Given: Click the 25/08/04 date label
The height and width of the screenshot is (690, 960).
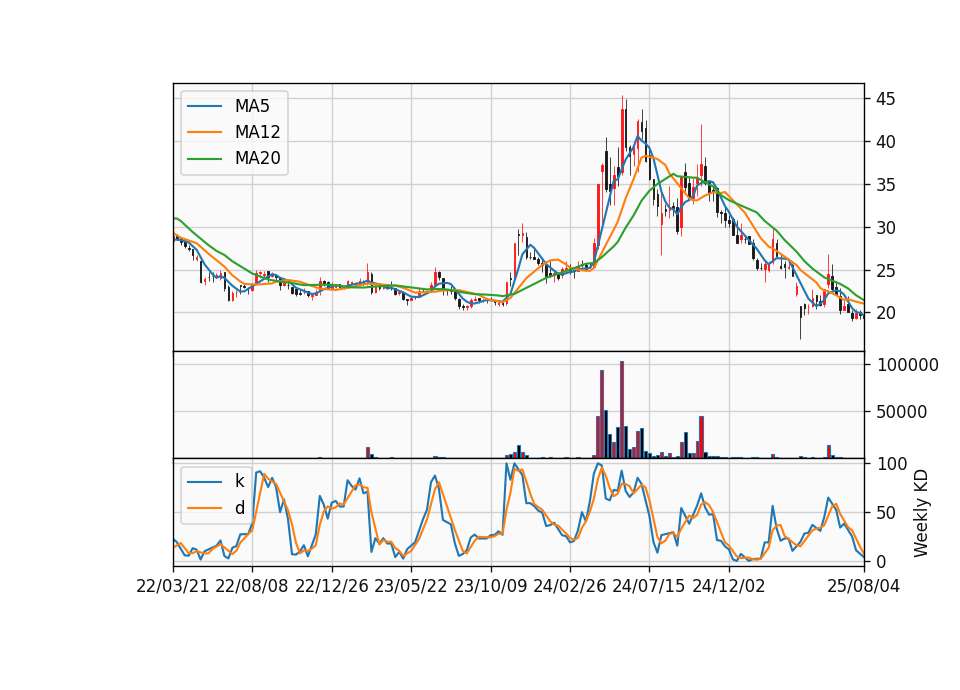Looking at the screenshot, I should [864, 587].
